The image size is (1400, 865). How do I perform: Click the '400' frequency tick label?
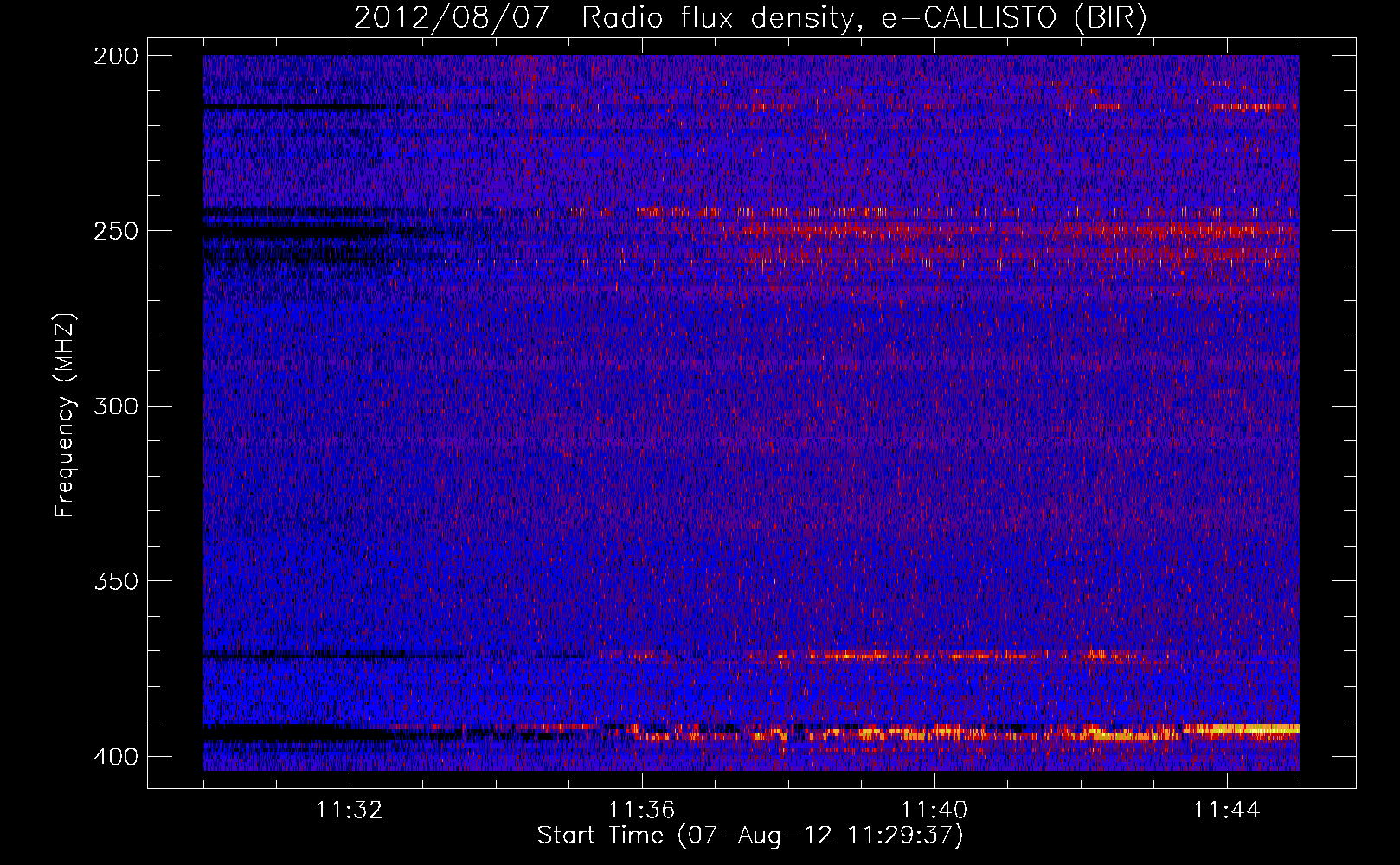point(116,757)
